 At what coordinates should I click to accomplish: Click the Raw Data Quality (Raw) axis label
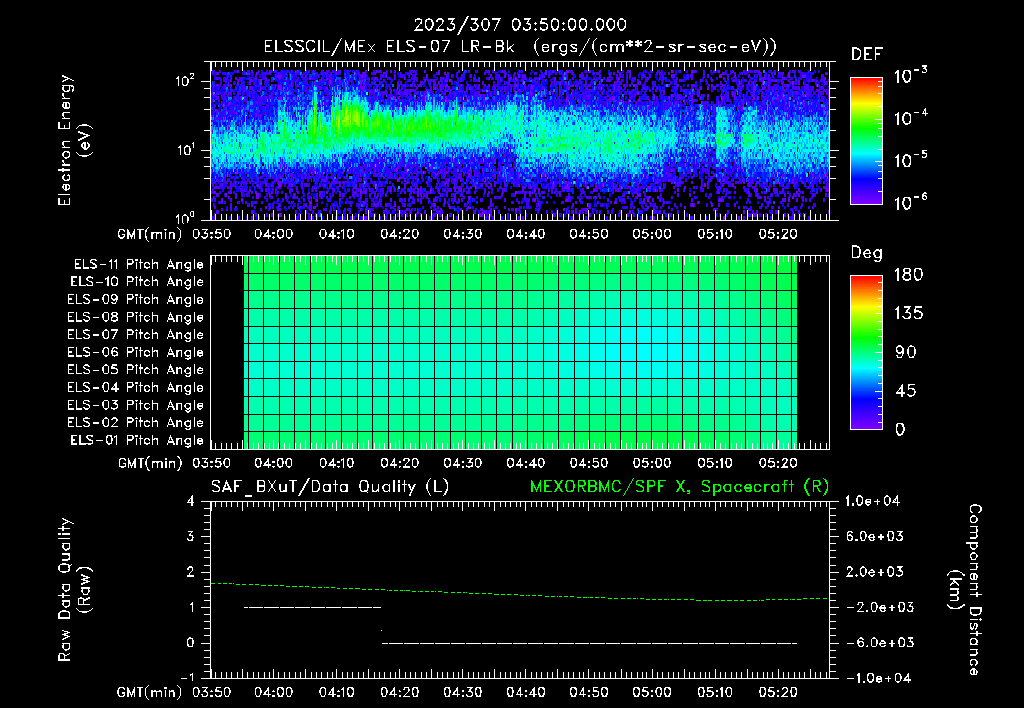click(x=74, y=590)
